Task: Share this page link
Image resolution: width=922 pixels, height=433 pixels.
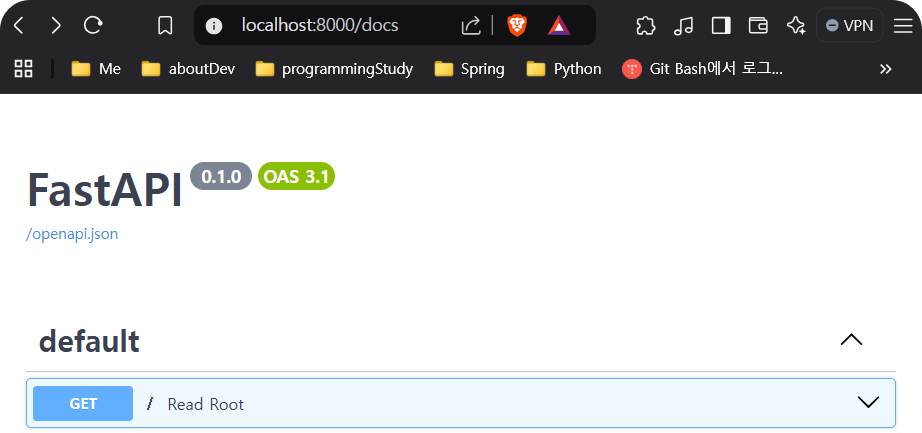Action: [471, 25]
